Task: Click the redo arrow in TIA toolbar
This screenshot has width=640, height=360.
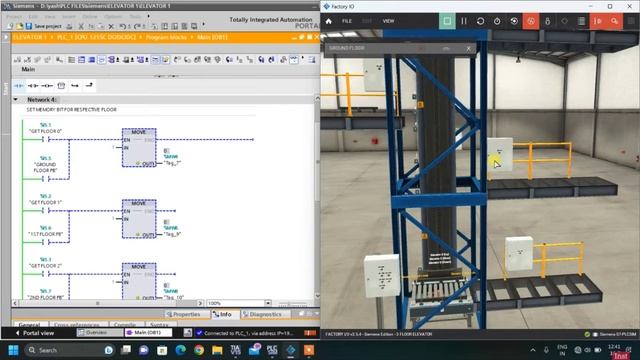Action: pyautogui.click(x=138, y=27)
